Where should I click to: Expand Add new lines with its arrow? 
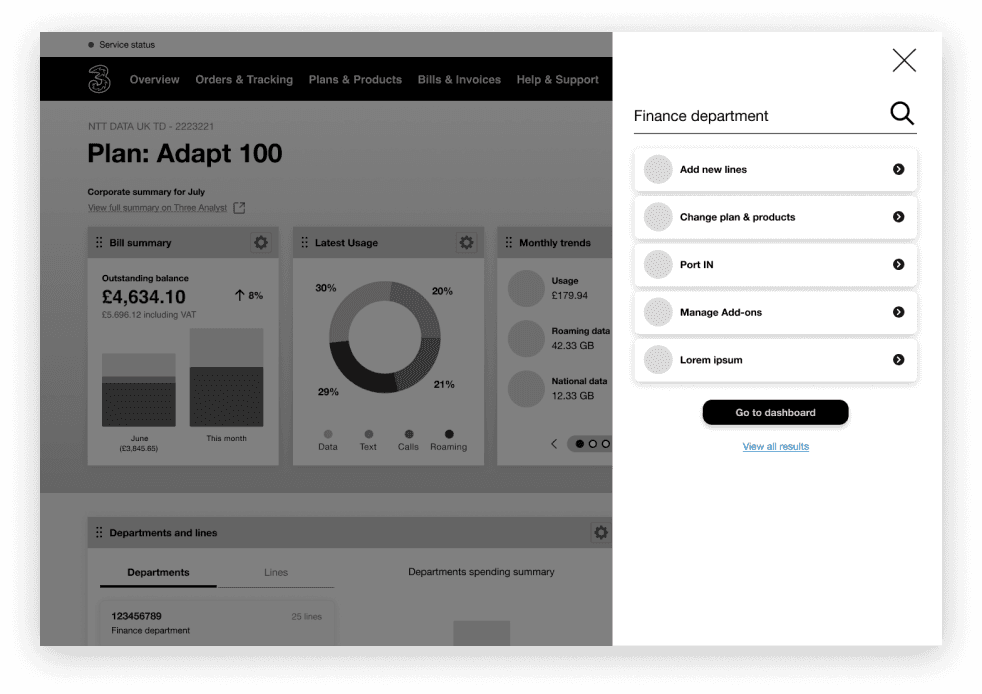[x=898, y=169]
